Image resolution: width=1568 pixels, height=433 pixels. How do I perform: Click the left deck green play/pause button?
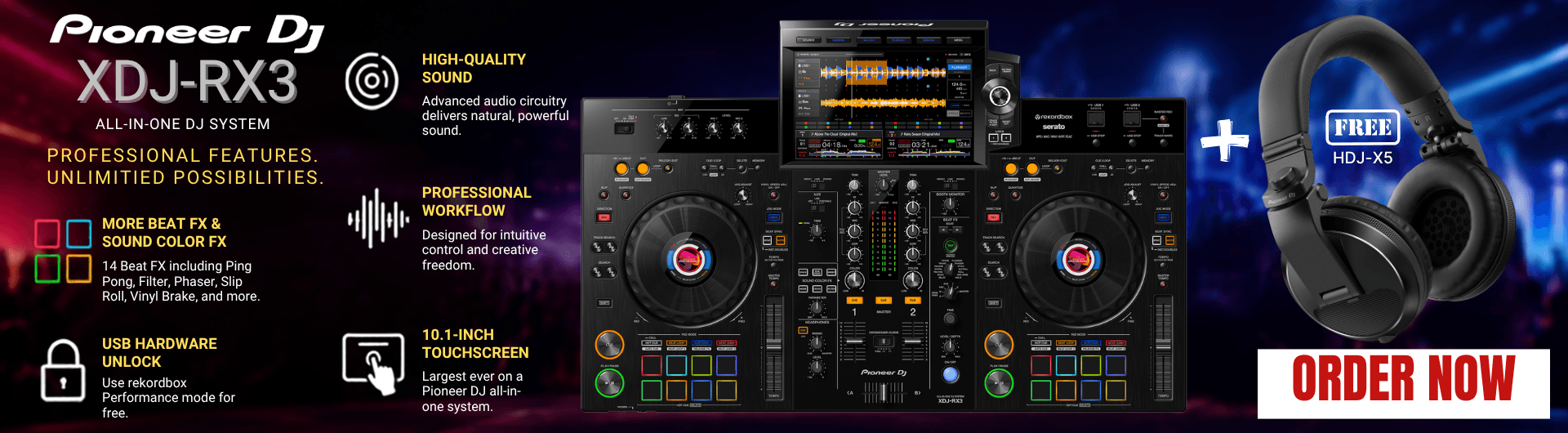[x=609, y=382]
